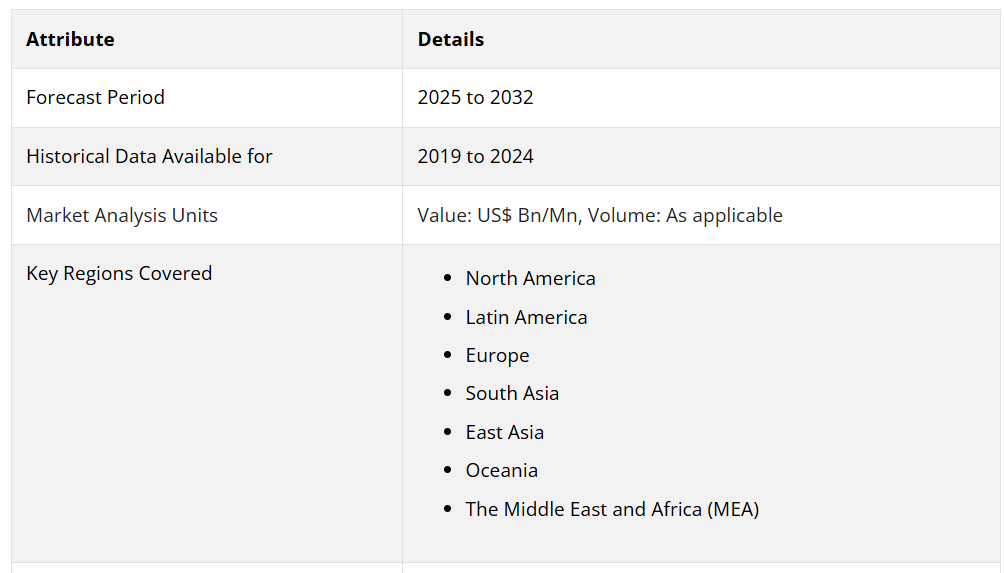This screenshot has width=1004, height=573.
Task: Click Oceania in the regions list
Action: click(501, 471)
